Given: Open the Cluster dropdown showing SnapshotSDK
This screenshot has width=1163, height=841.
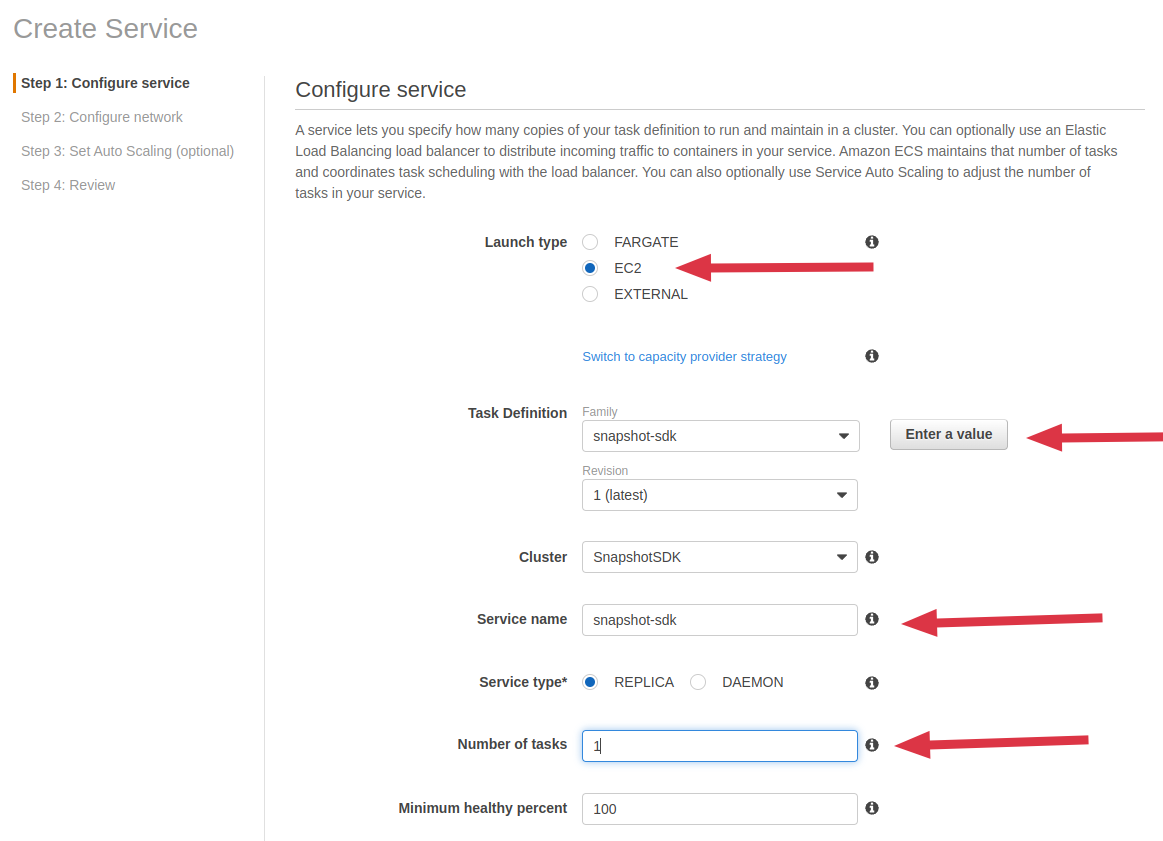Looking at the screenshot, I should (719, 557).
